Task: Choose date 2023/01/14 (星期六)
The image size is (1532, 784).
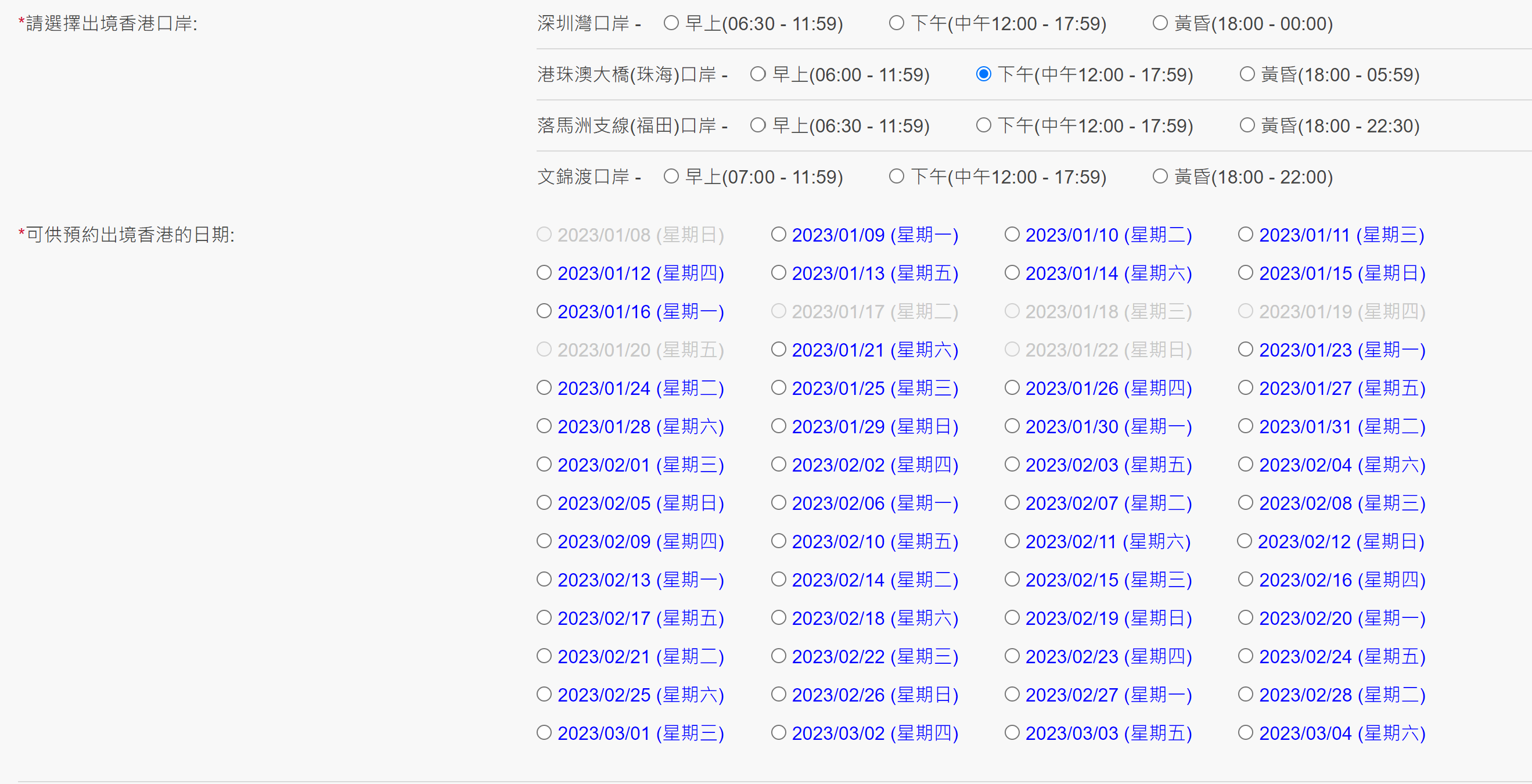Action: [x=1012, y=273]
